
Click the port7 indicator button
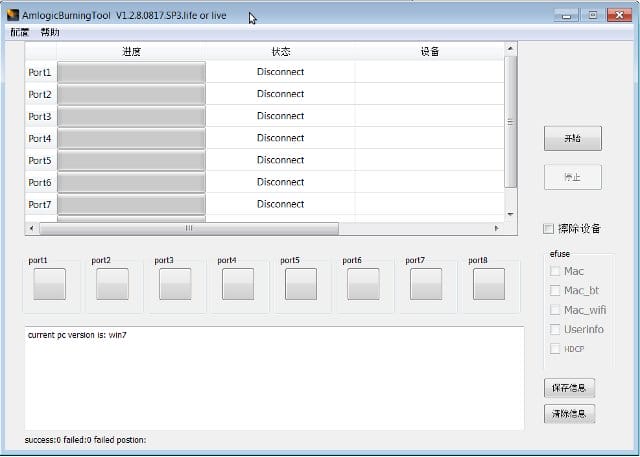pyautogui.click(x=426, y=284)
